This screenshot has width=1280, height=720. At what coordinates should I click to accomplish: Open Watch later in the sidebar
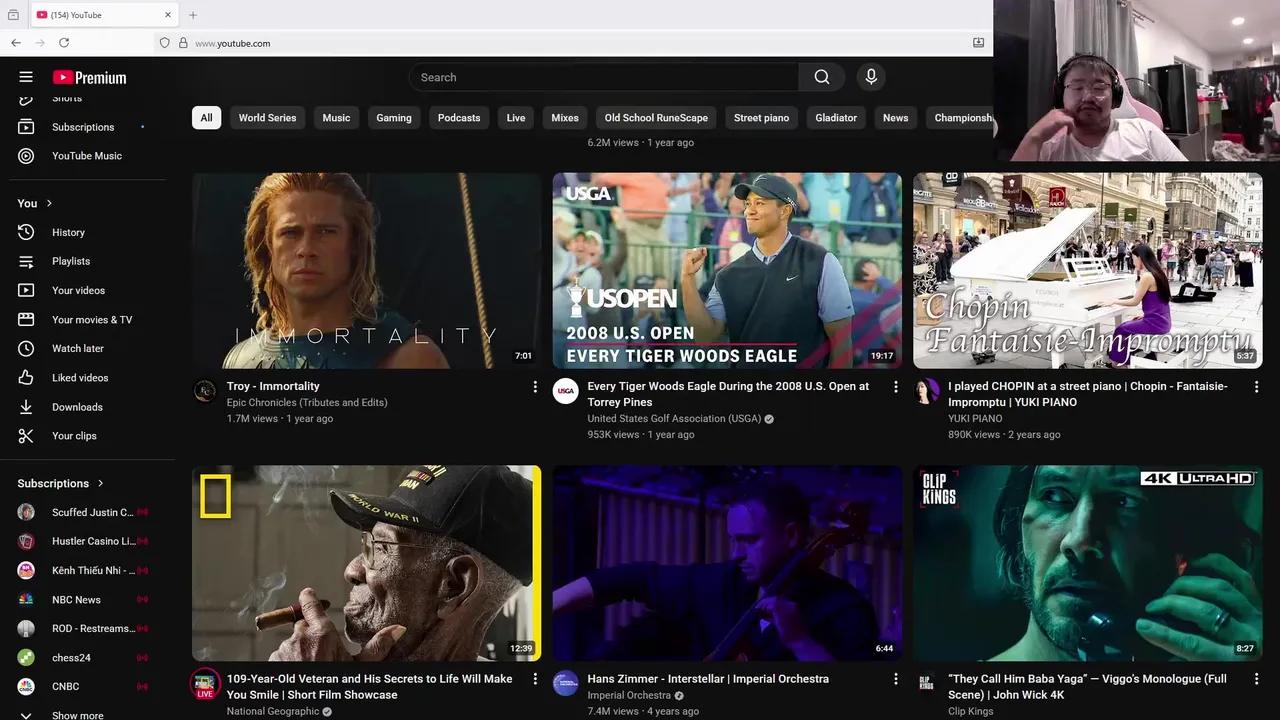pyautogui.click(x=77, y=348)
